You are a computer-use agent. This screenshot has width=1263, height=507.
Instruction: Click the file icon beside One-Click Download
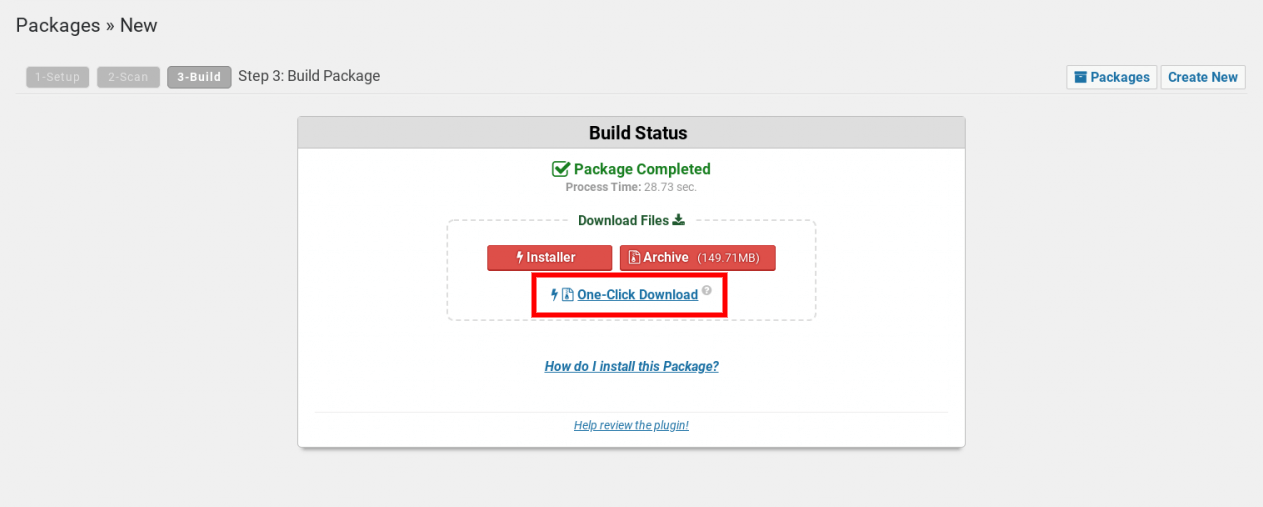pos(567,295)
